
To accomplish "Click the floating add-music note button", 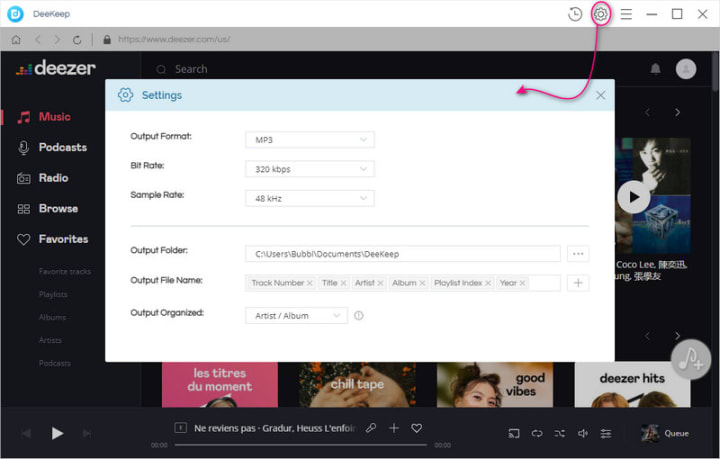I will [691, 359].
